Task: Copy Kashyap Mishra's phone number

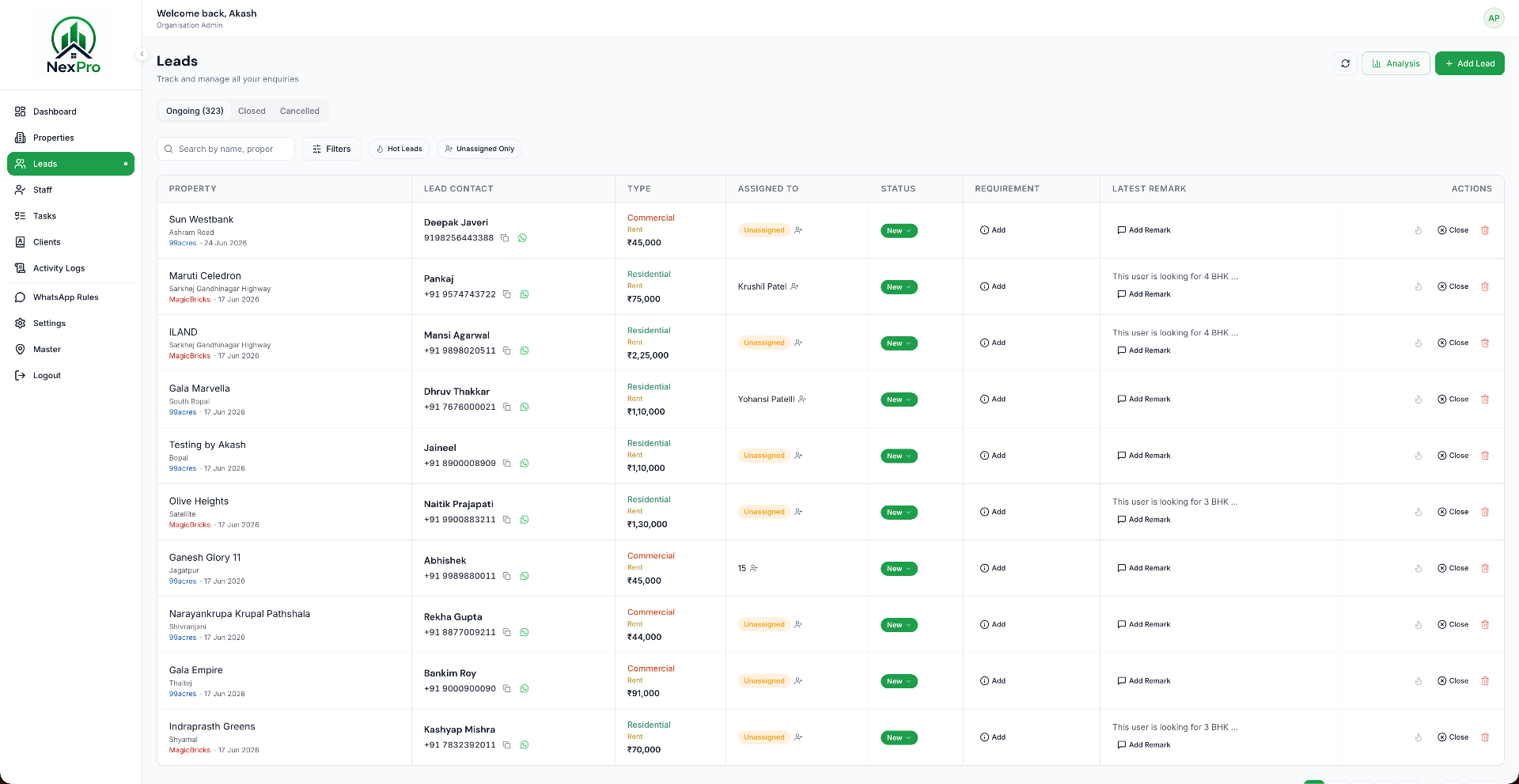Action: point(507,745)
